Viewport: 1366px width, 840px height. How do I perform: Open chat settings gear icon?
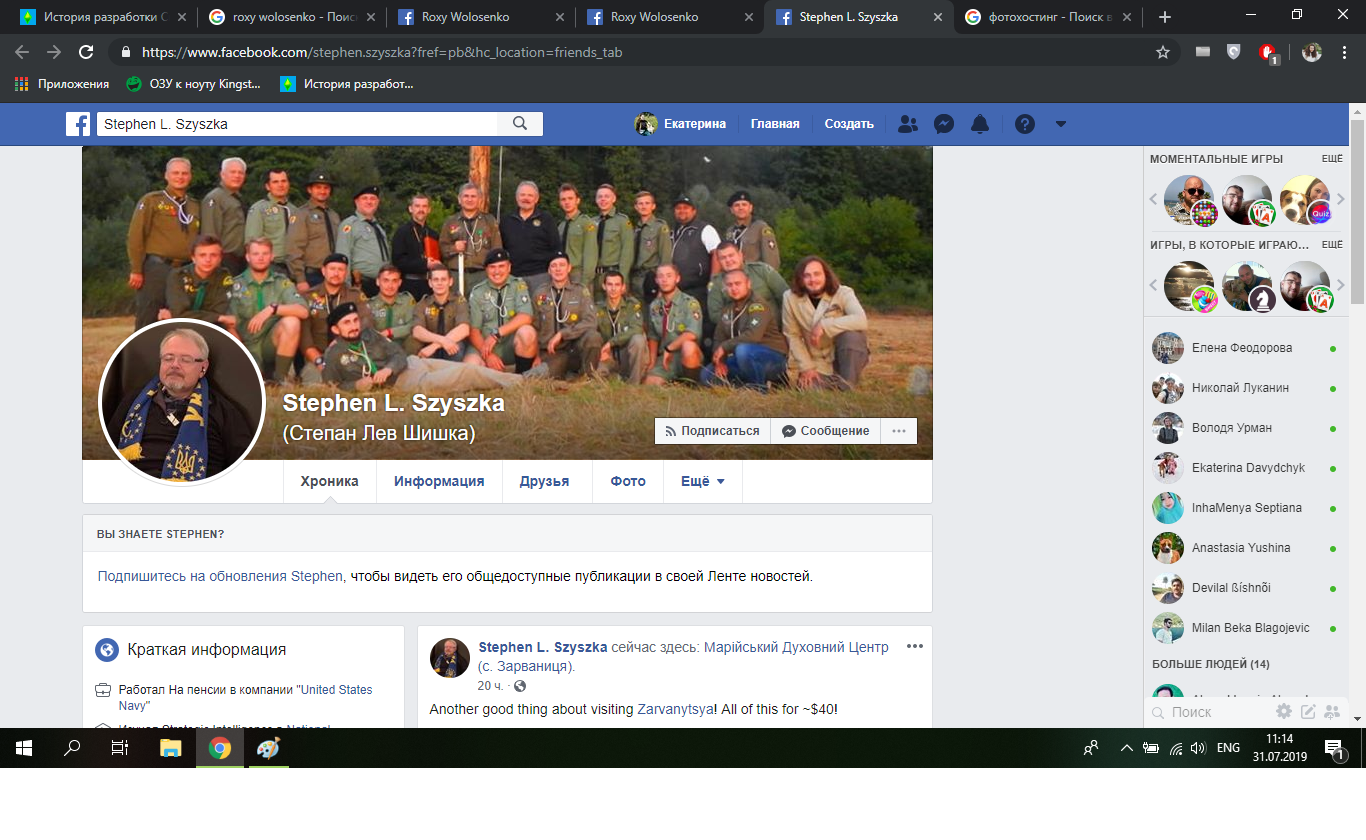(x=1284, y=712)
